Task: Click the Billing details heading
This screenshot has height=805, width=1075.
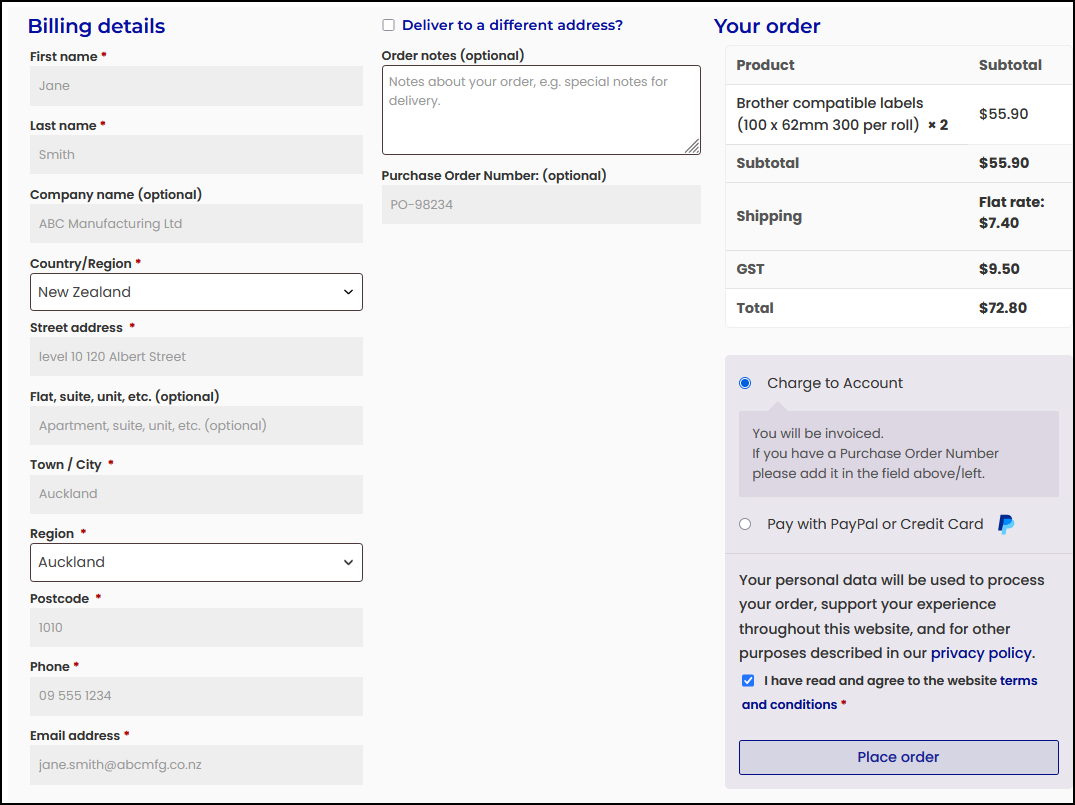Action: point(97,26)
